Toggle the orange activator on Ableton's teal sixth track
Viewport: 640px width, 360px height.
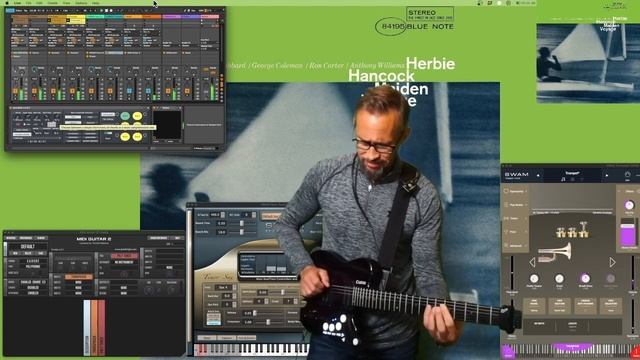110,91
